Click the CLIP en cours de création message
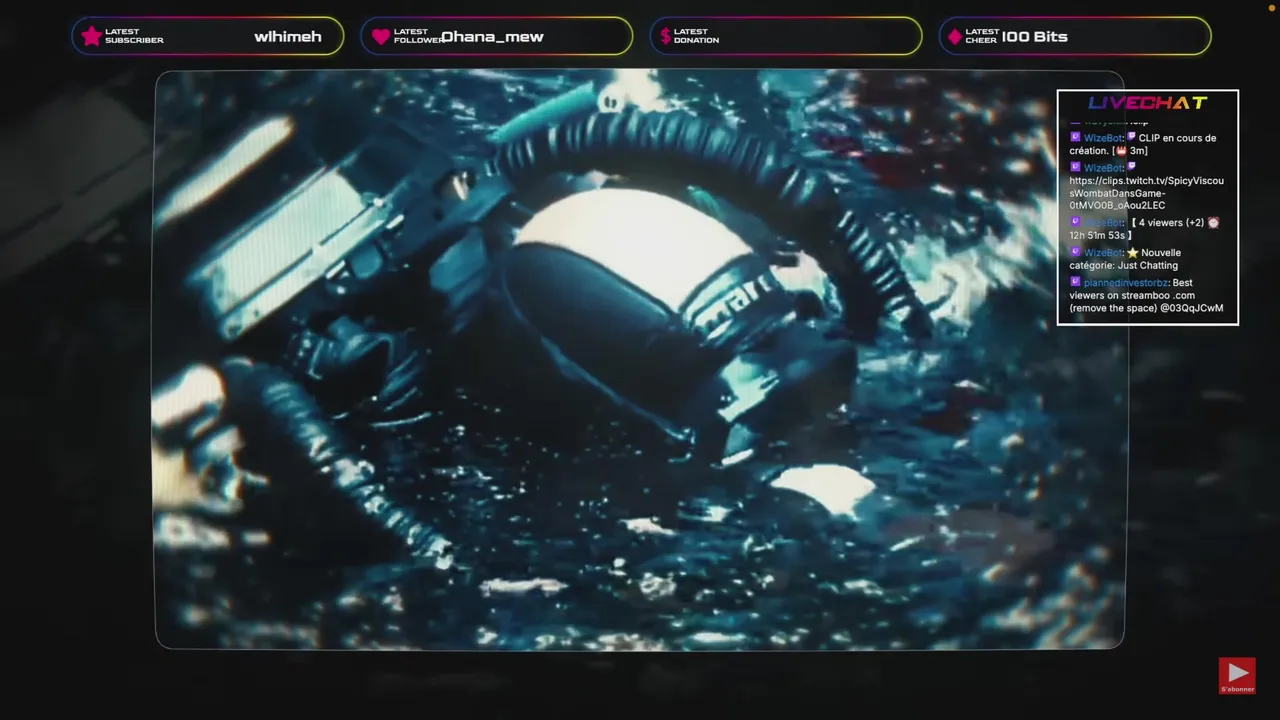 1143,144
